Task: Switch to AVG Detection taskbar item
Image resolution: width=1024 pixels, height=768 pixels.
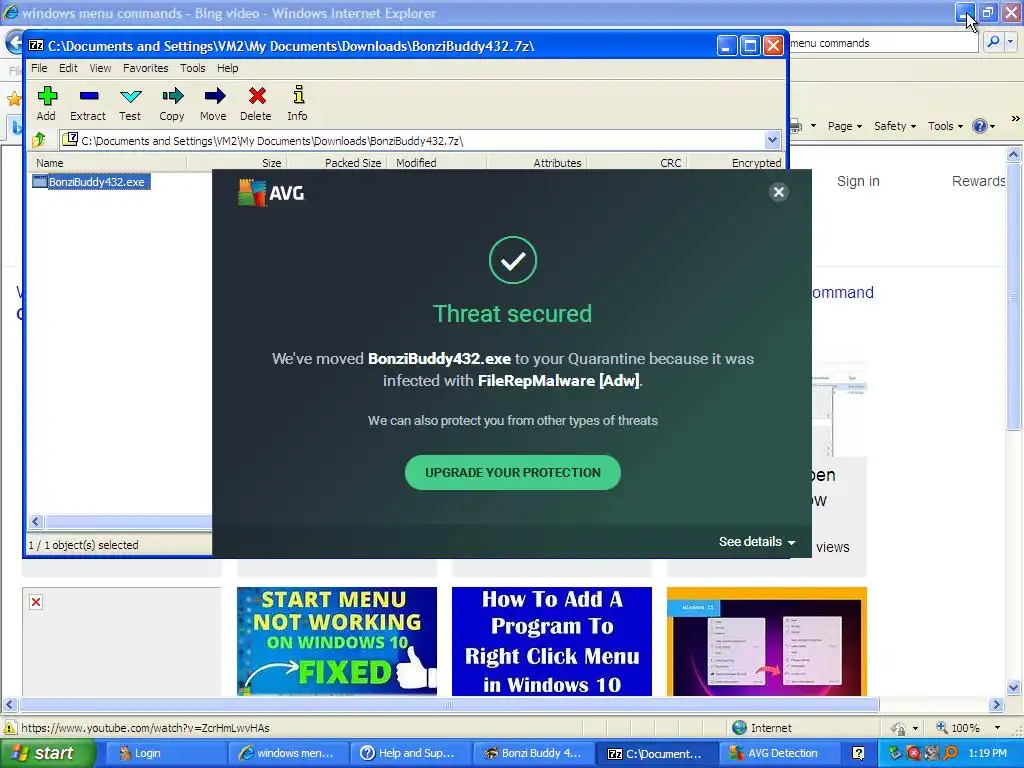Action: click(780, 753)
